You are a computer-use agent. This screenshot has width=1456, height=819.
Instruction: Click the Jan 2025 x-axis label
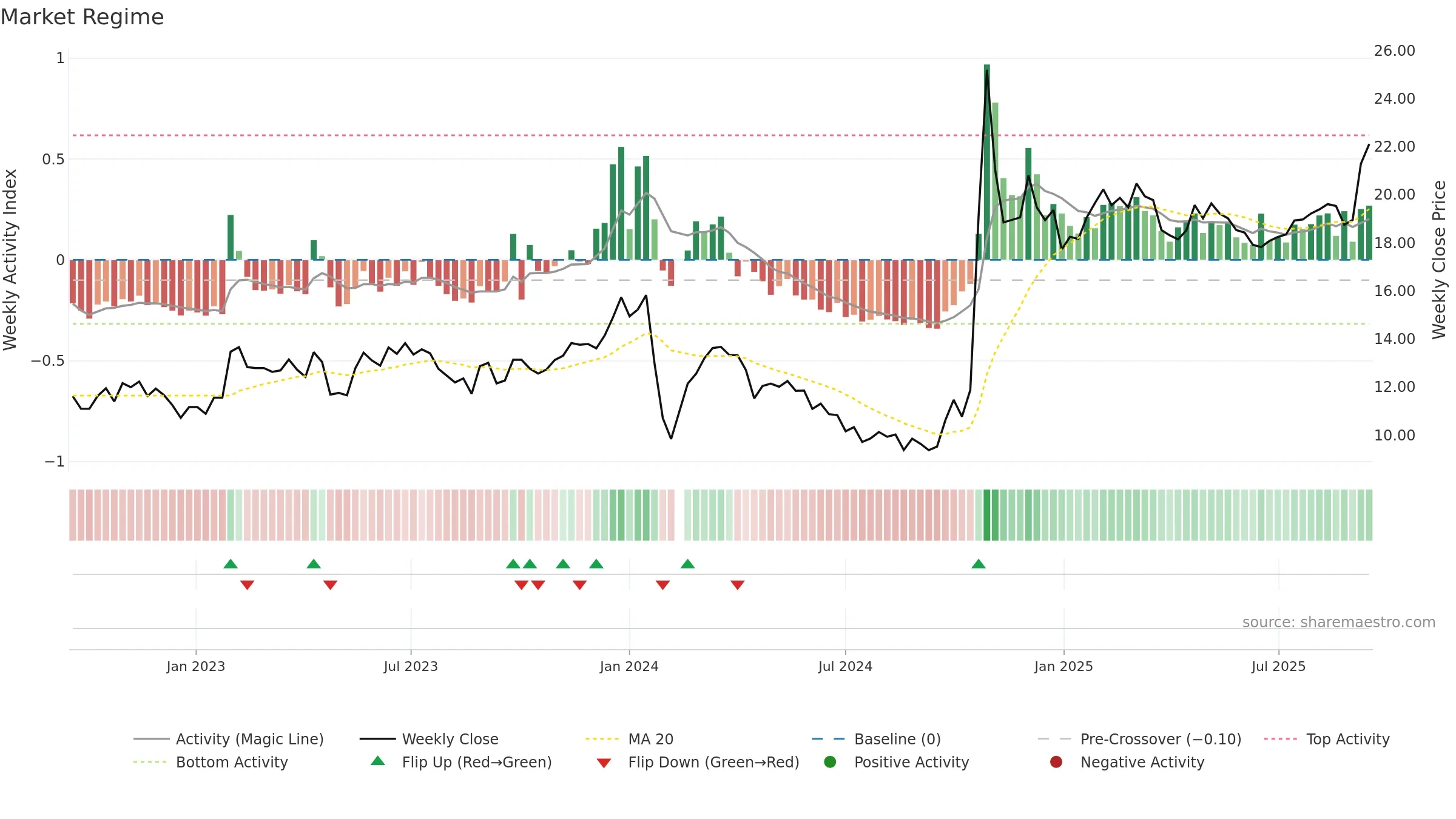(x=1063, y=666)
